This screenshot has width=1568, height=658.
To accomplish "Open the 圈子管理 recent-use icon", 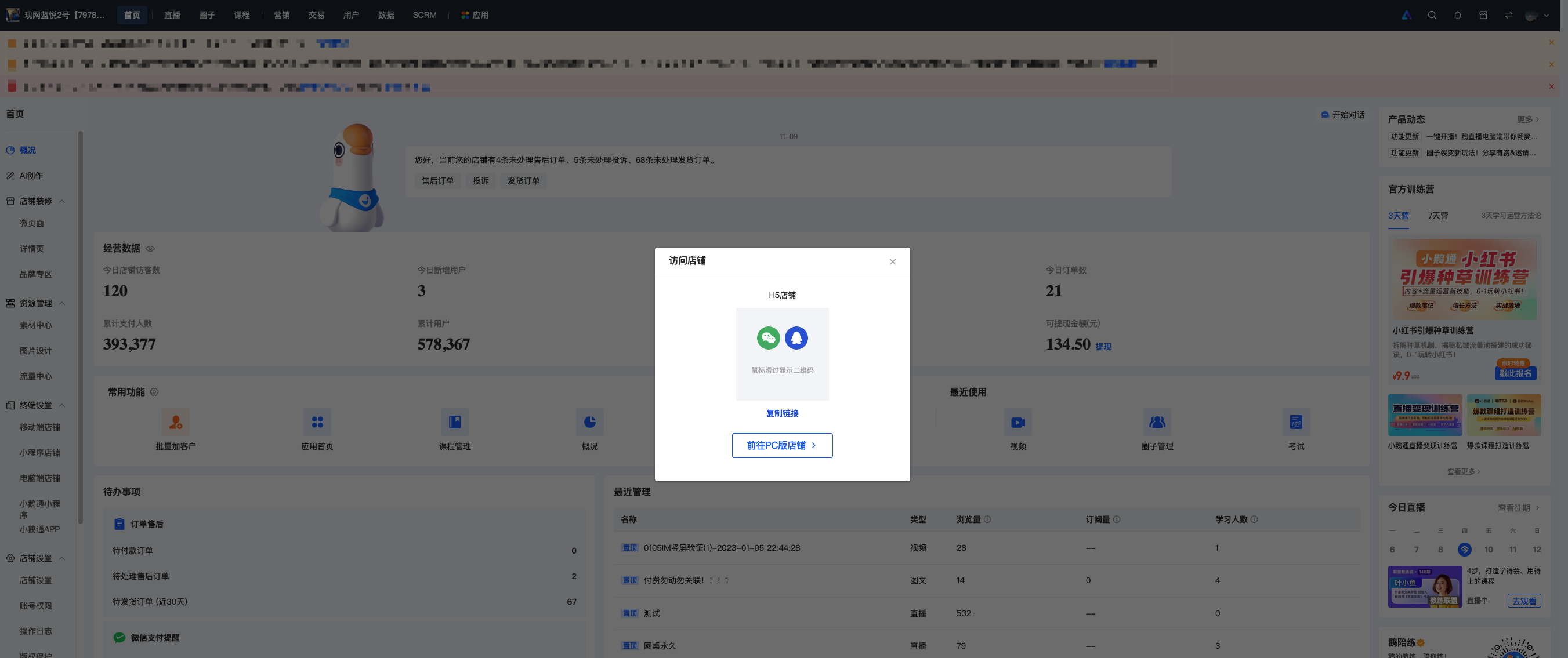I will 1157,422.
